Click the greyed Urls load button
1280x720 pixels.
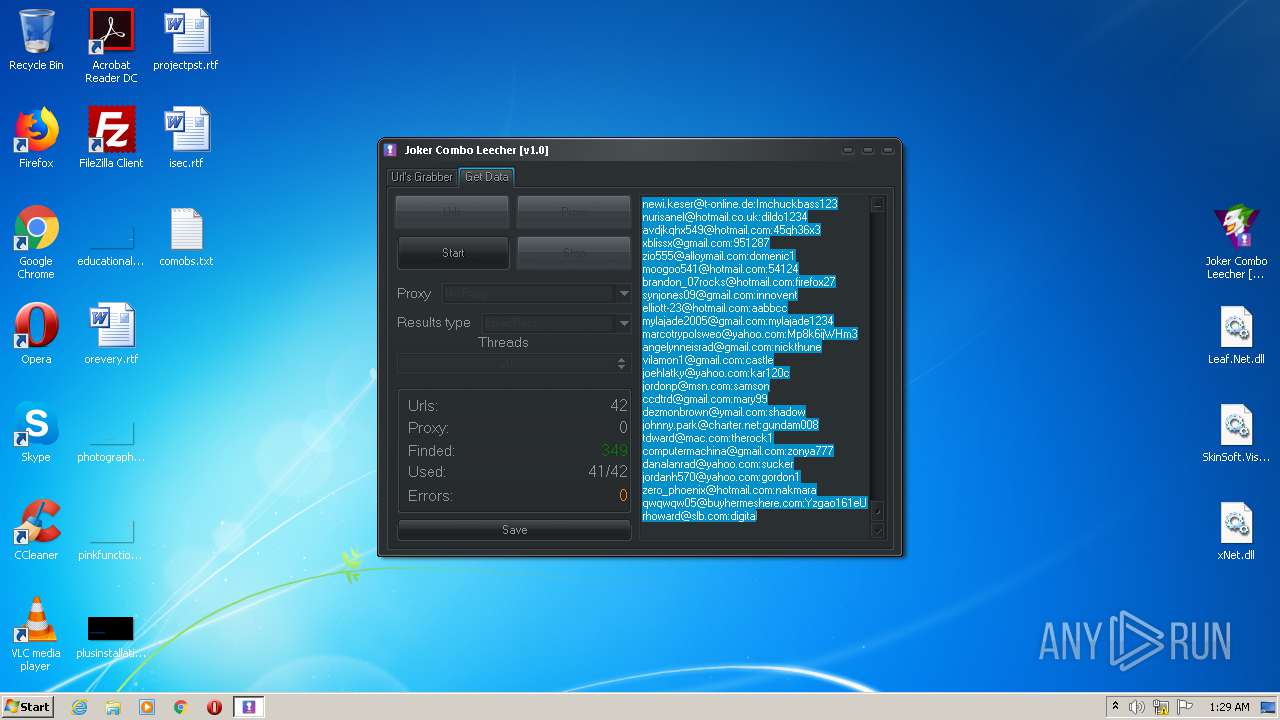(453, 212)
